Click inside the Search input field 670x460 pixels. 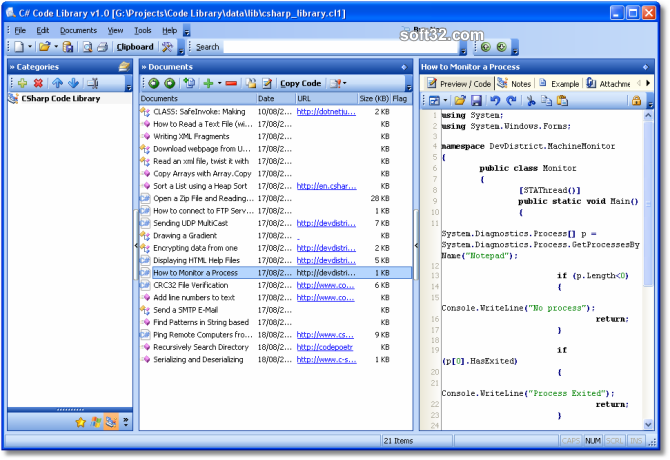click(x=341, y=47)
